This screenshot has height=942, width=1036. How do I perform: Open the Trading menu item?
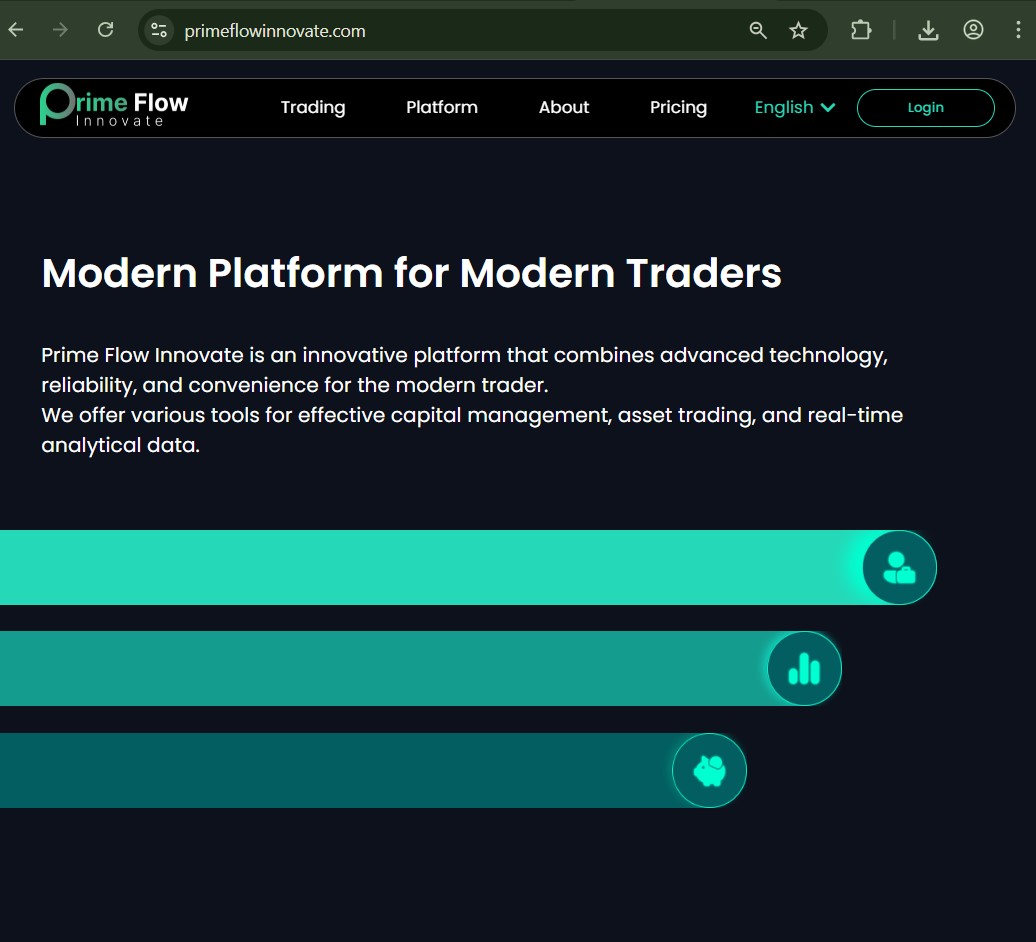point(312,107)
